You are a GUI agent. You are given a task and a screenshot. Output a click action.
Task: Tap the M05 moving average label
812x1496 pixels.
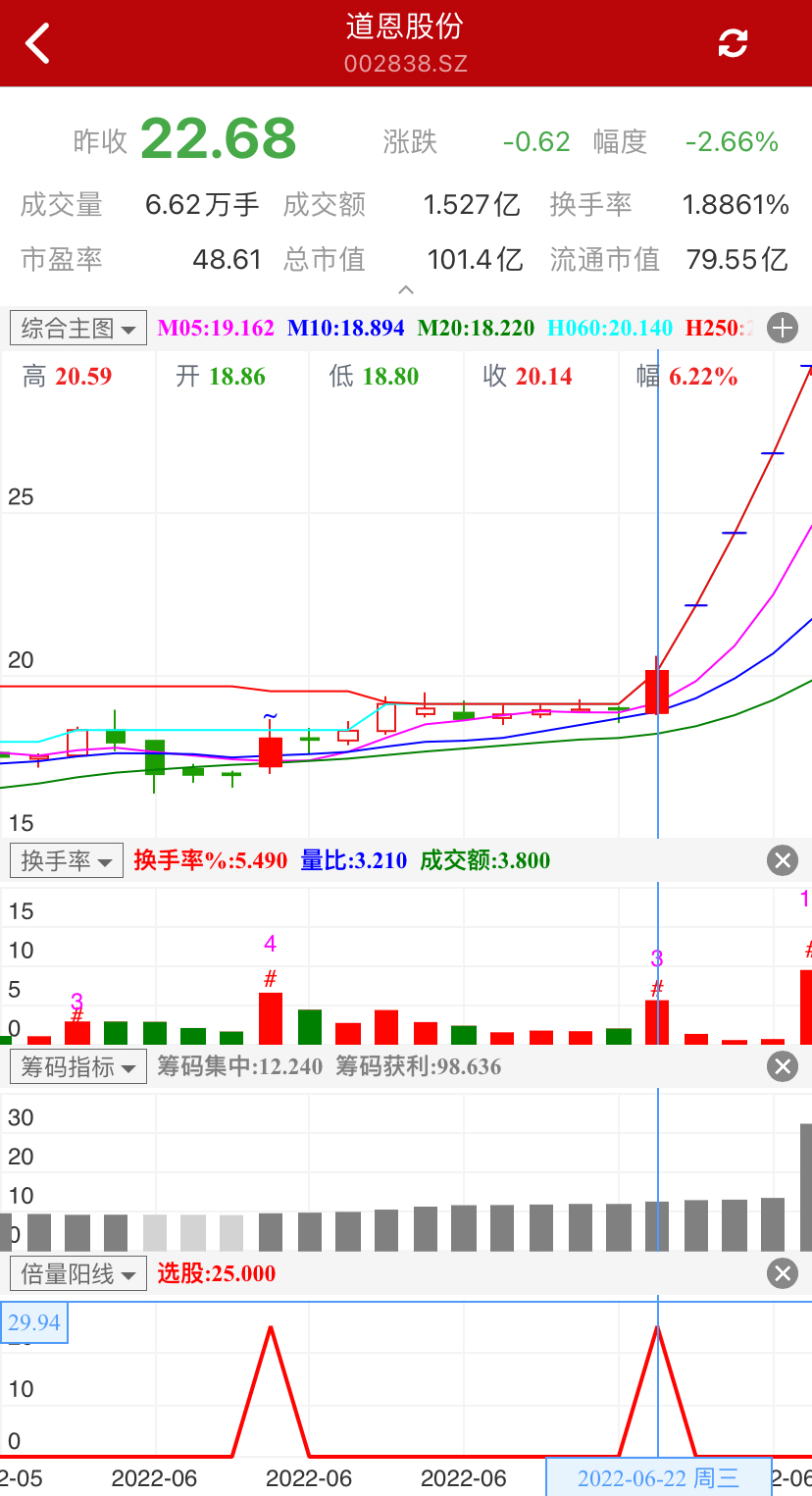pos(216,328)
